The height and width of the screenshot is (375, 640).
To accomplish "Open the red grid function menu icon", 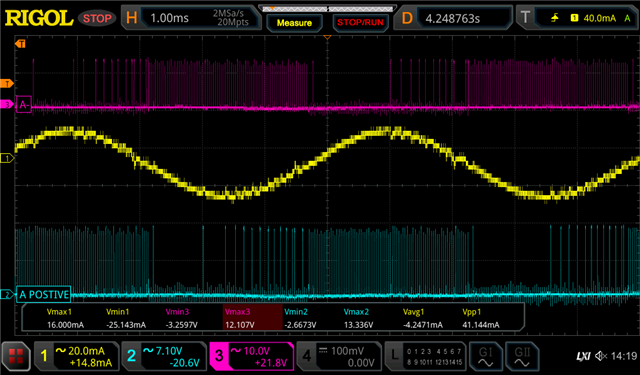I will [16, 356].
